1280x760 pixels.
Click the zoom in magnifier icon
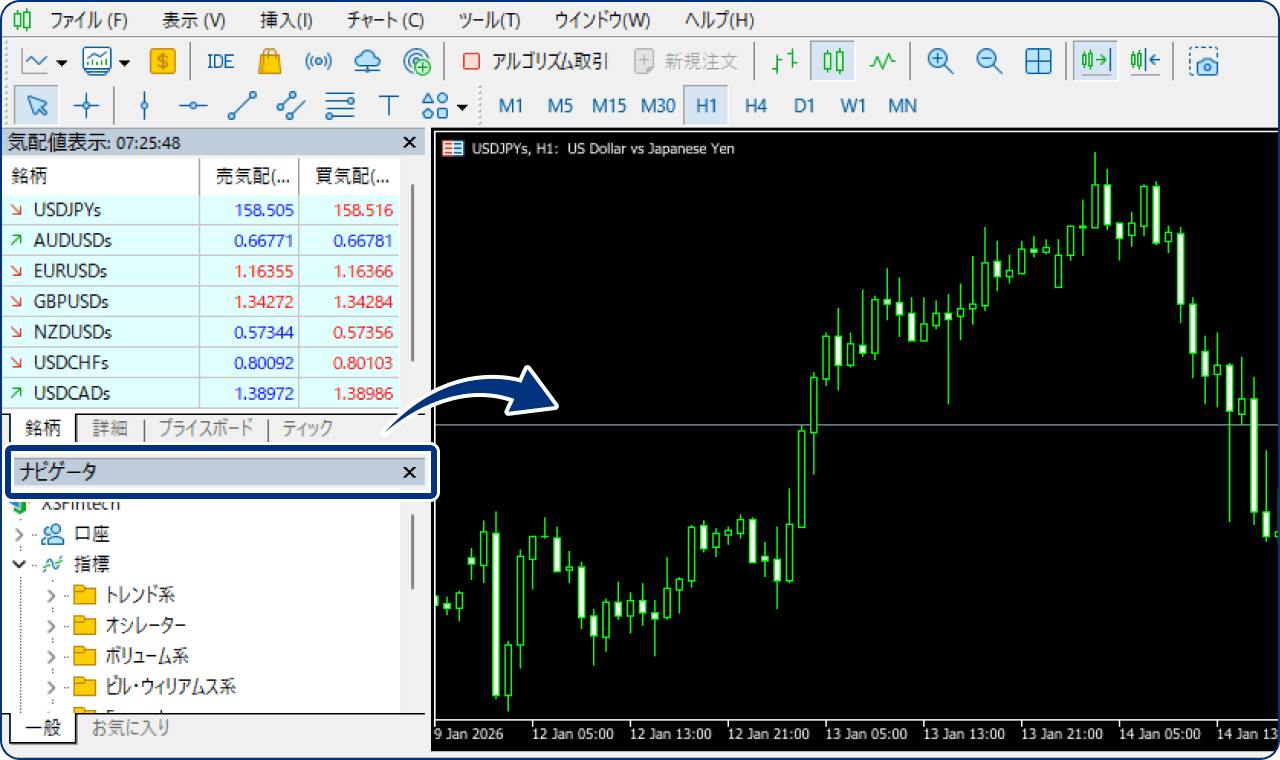coord(939,61)
